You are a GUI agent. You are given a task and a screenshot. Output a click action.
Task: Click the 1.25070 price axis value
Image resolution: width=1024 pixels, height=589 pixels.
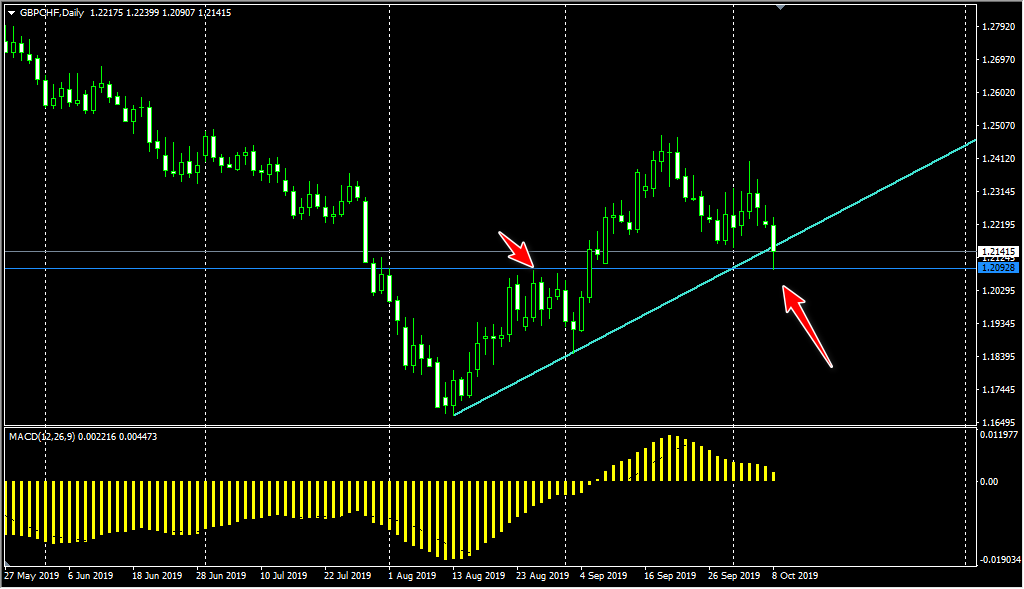(x=999, y=125)
